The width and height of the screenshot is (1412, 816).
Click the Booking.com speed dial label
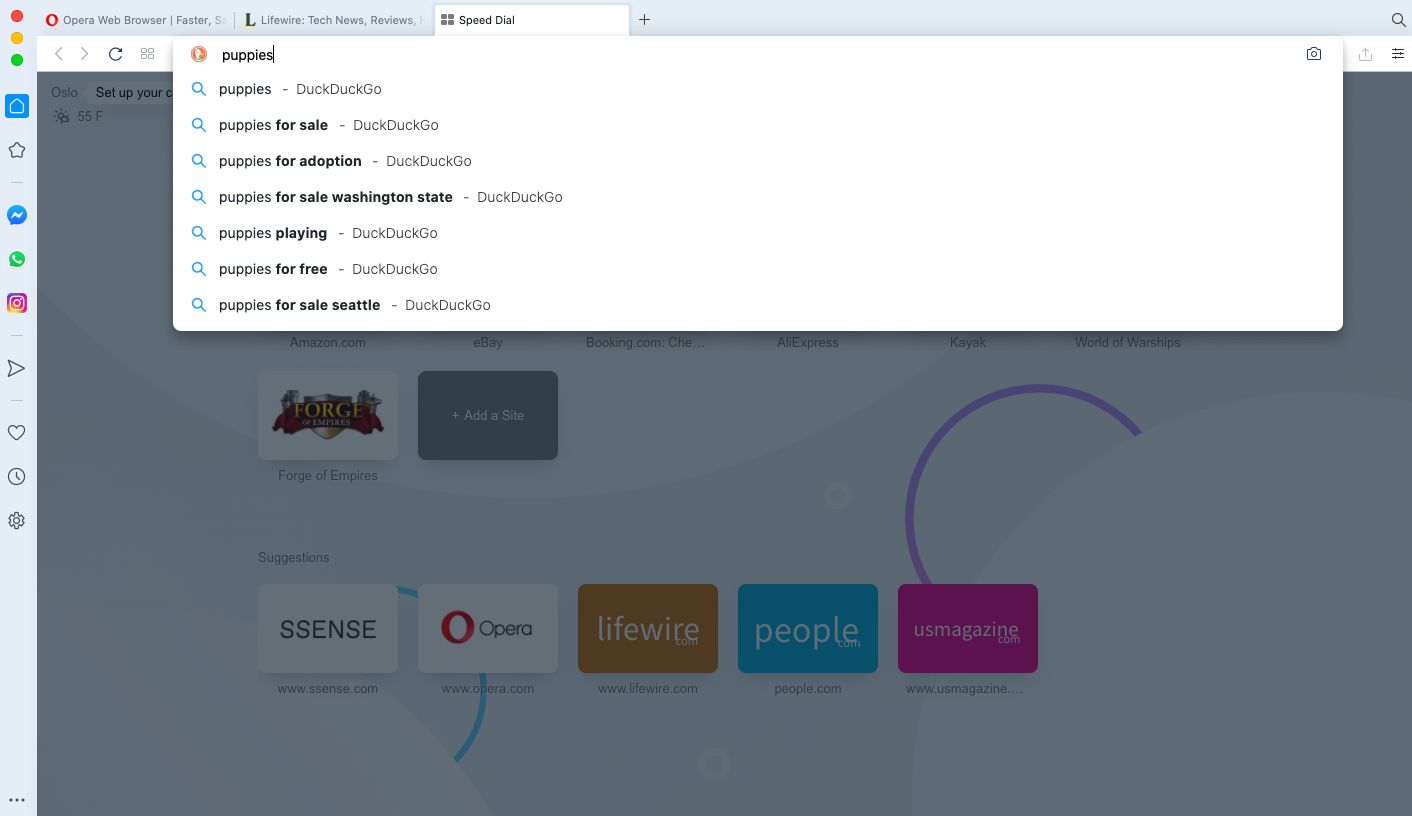[646, 342]
